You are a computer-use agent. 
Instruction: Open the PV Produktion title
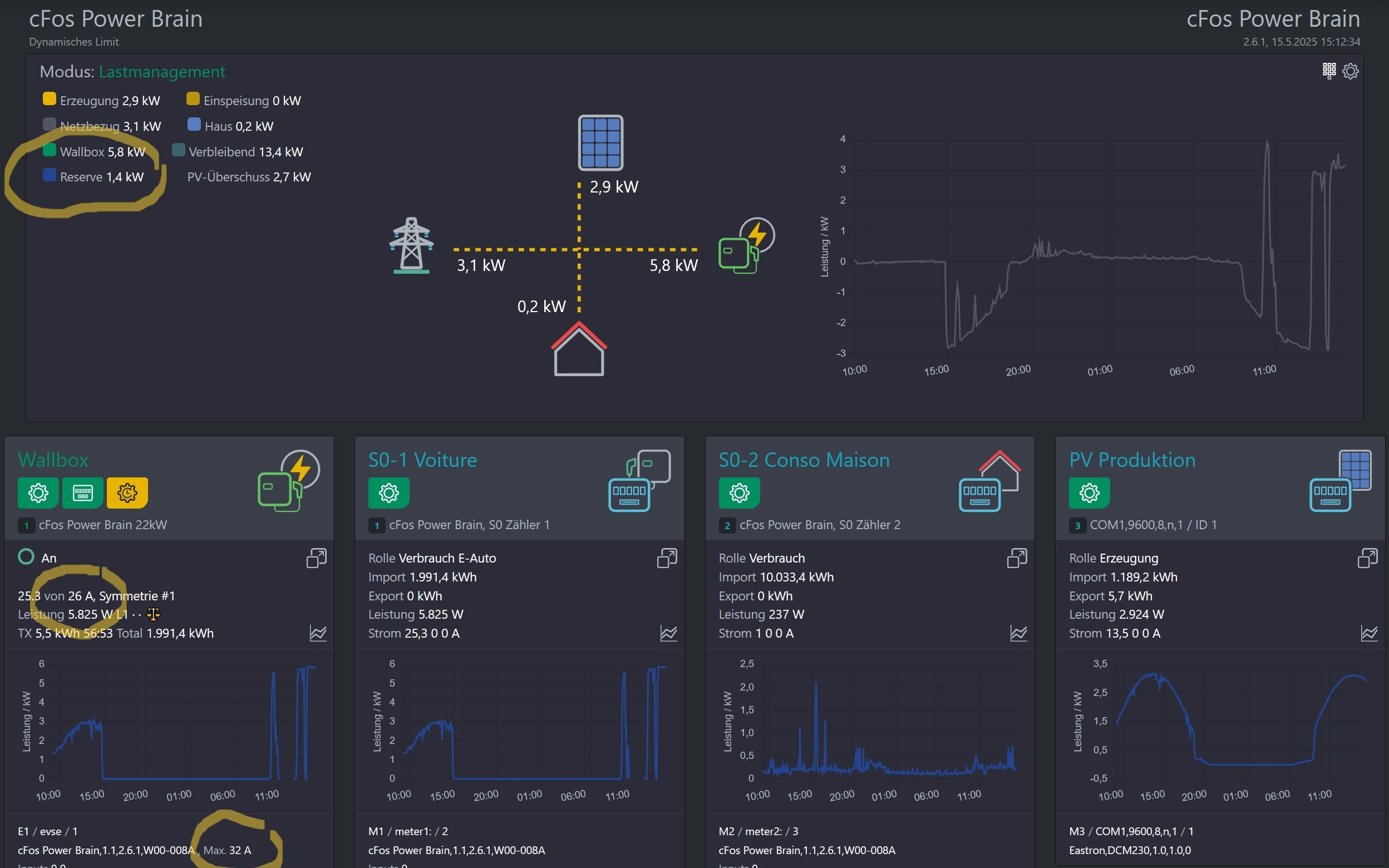[x=1132, y=460]
